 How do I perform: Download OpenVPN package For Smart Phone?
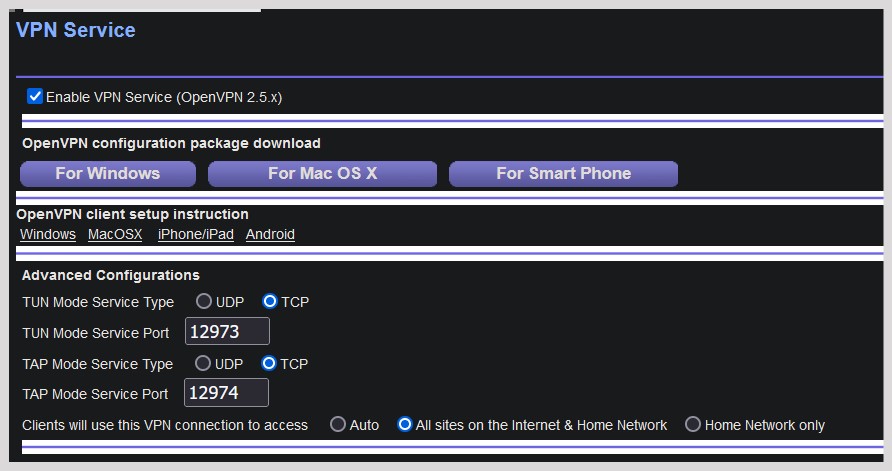[x=563, y=174]
